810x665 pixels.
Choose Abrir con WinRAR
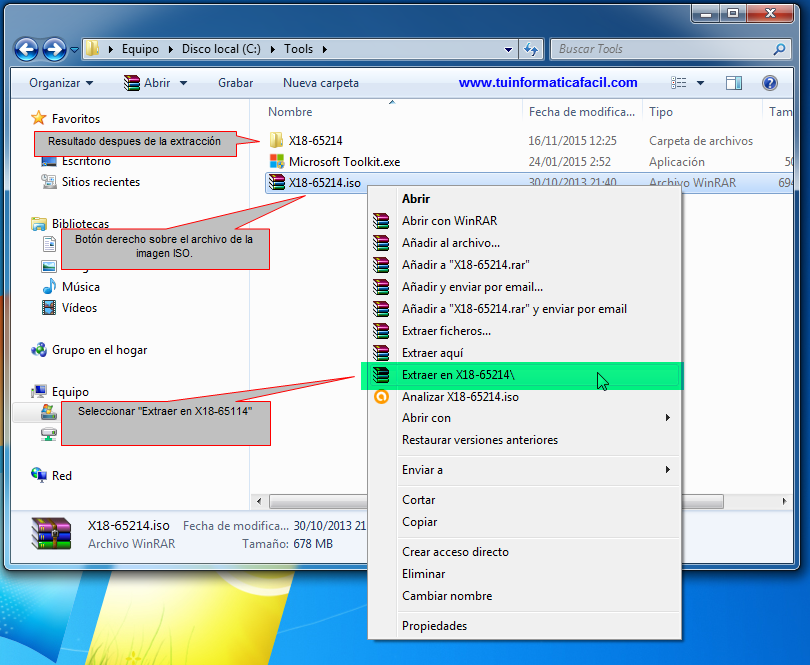524,221
